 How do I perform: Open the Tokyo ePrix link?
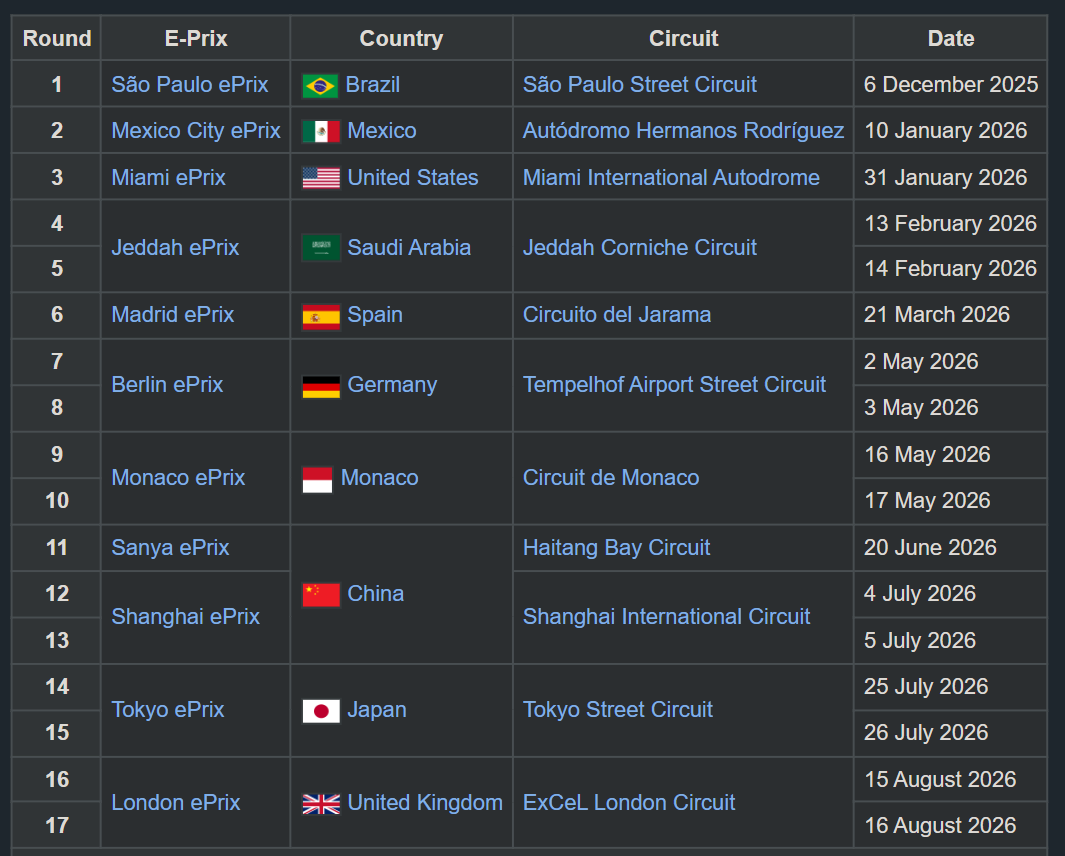[168, 710]
